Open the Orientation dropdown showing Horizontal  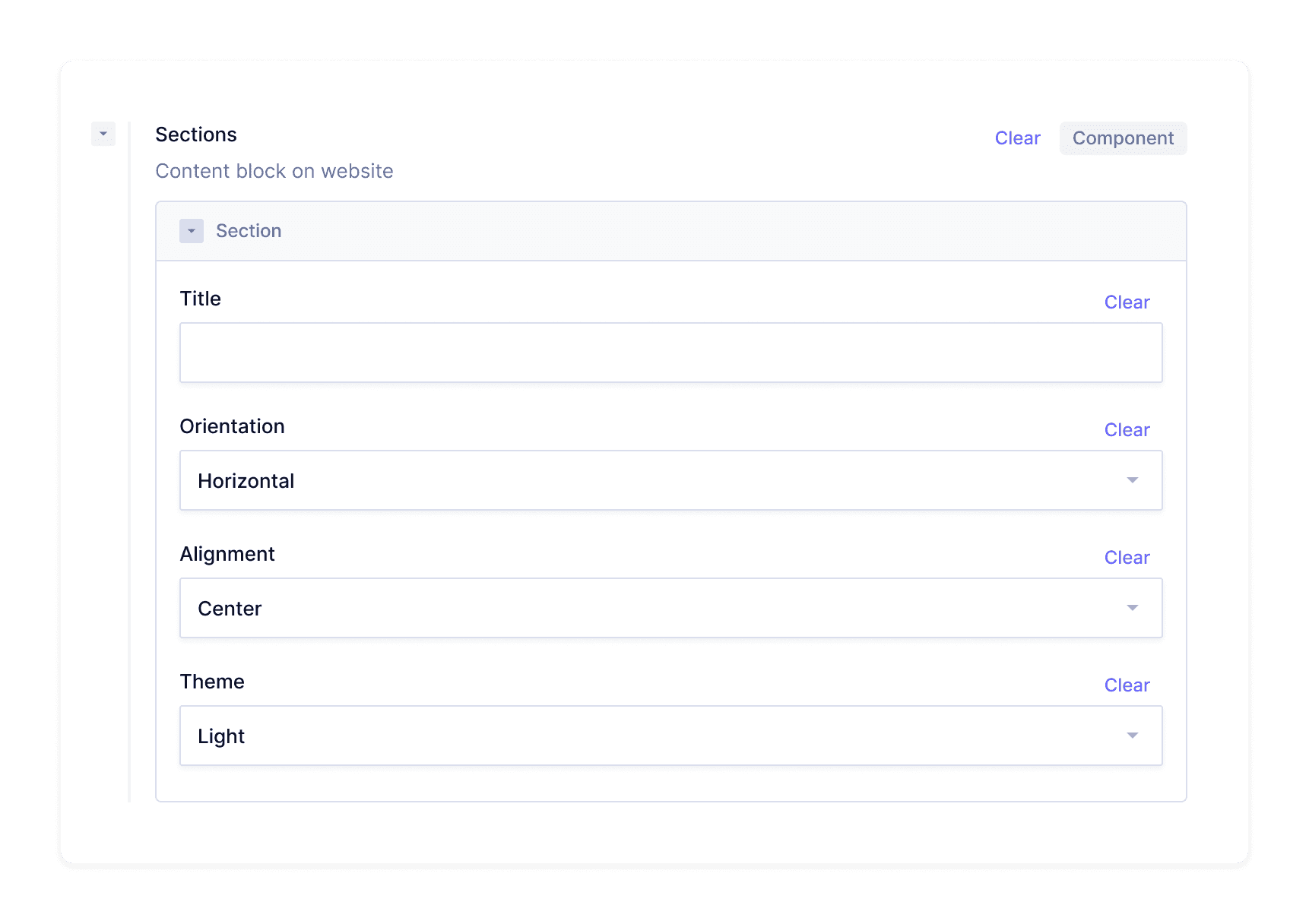click(x=654, y=480)
